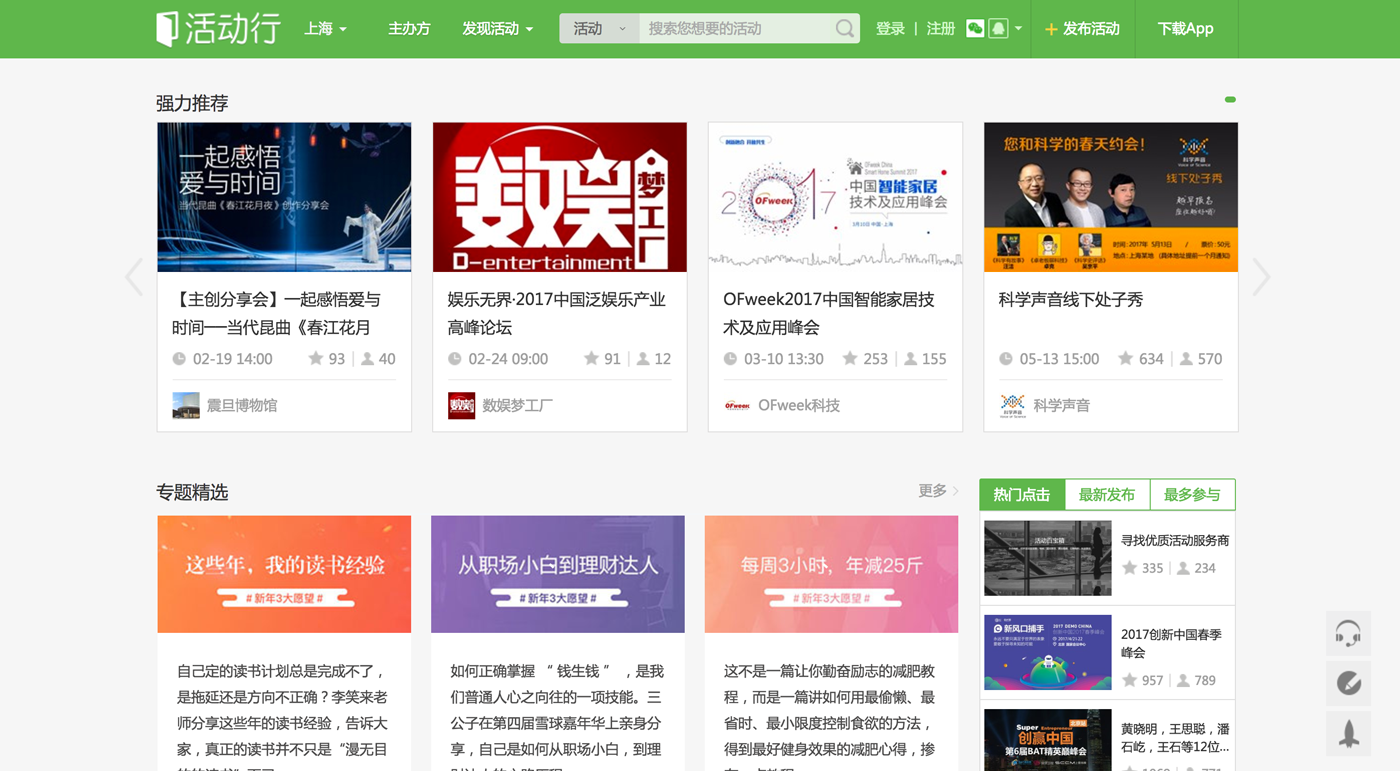Viewport: 1400px width, 771px height.
Task: Expand the 发现活动 menu
Action: pyautogui.click(x=497, y=29)
